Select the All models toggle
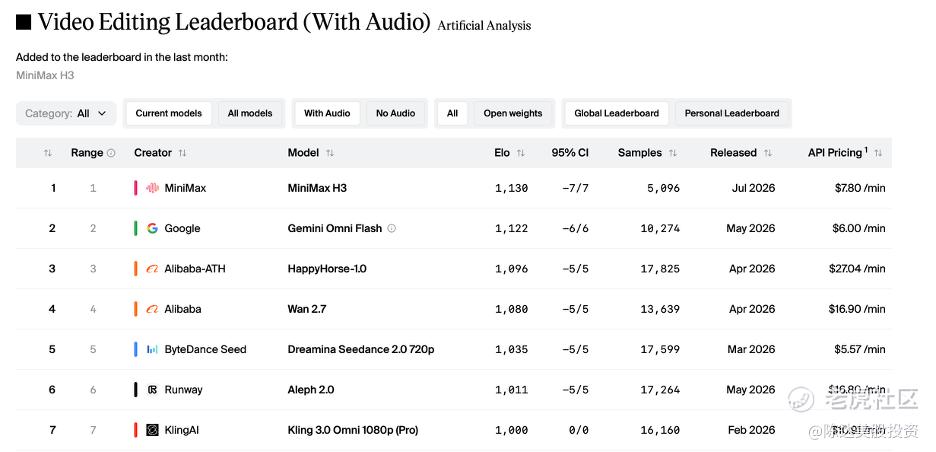 [250, 113]
